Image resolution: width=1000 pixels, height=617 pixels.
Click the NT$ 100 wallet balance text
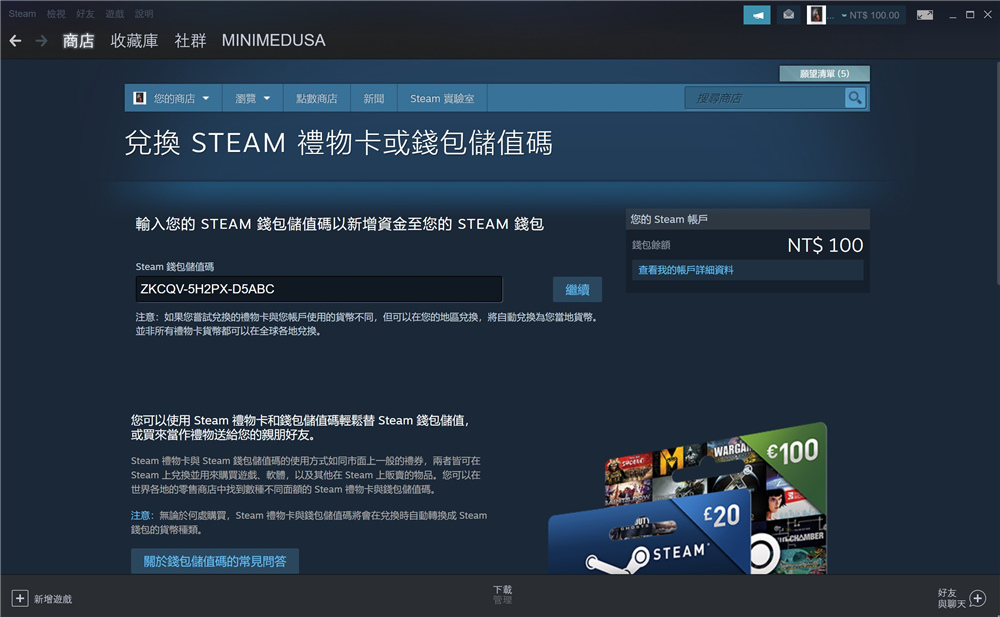tap(825, 245)
